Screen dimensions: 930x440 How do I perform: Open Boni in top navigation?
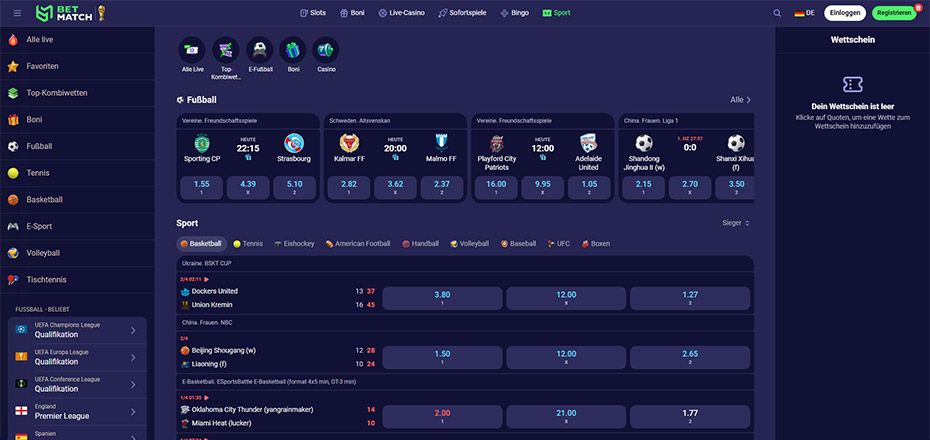(352, 12)
